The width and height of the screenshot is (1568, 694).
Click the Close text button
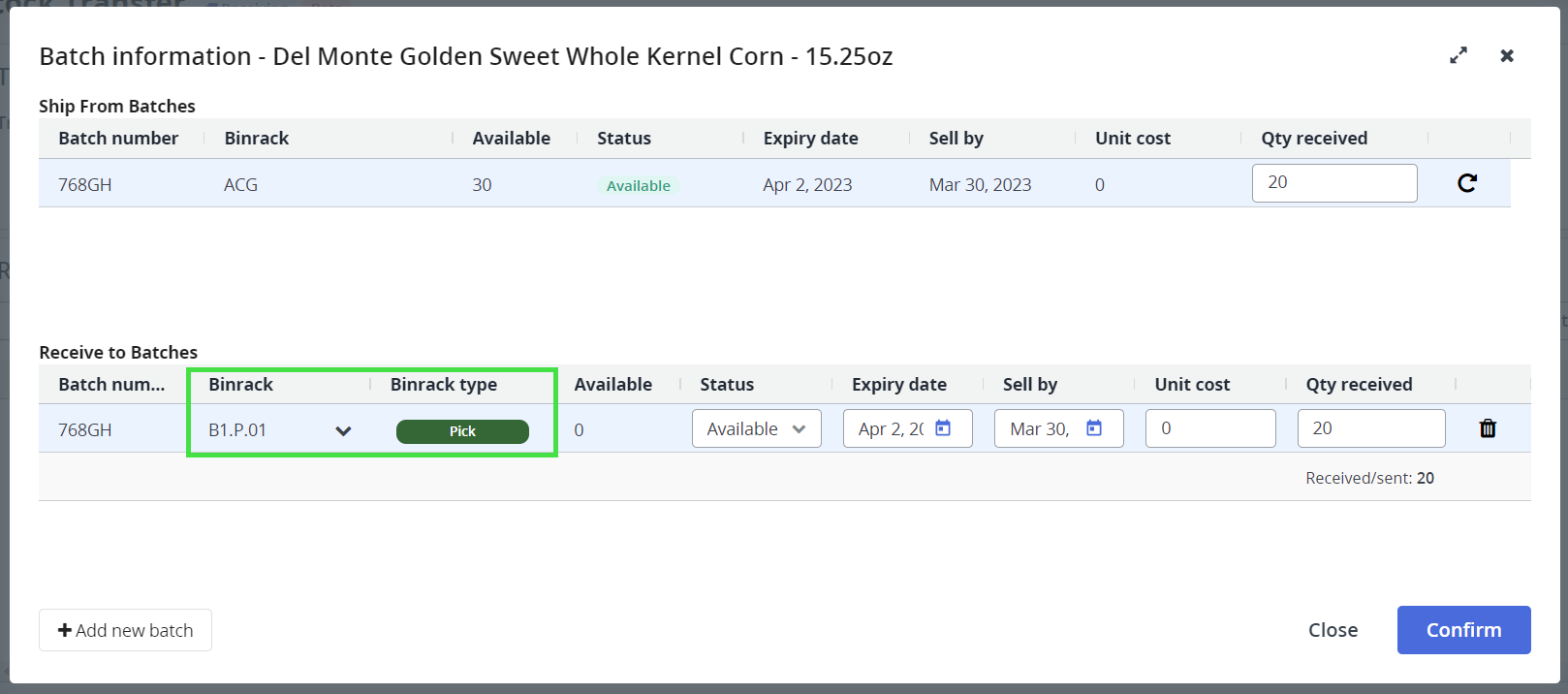click(x=1333, y=630)
